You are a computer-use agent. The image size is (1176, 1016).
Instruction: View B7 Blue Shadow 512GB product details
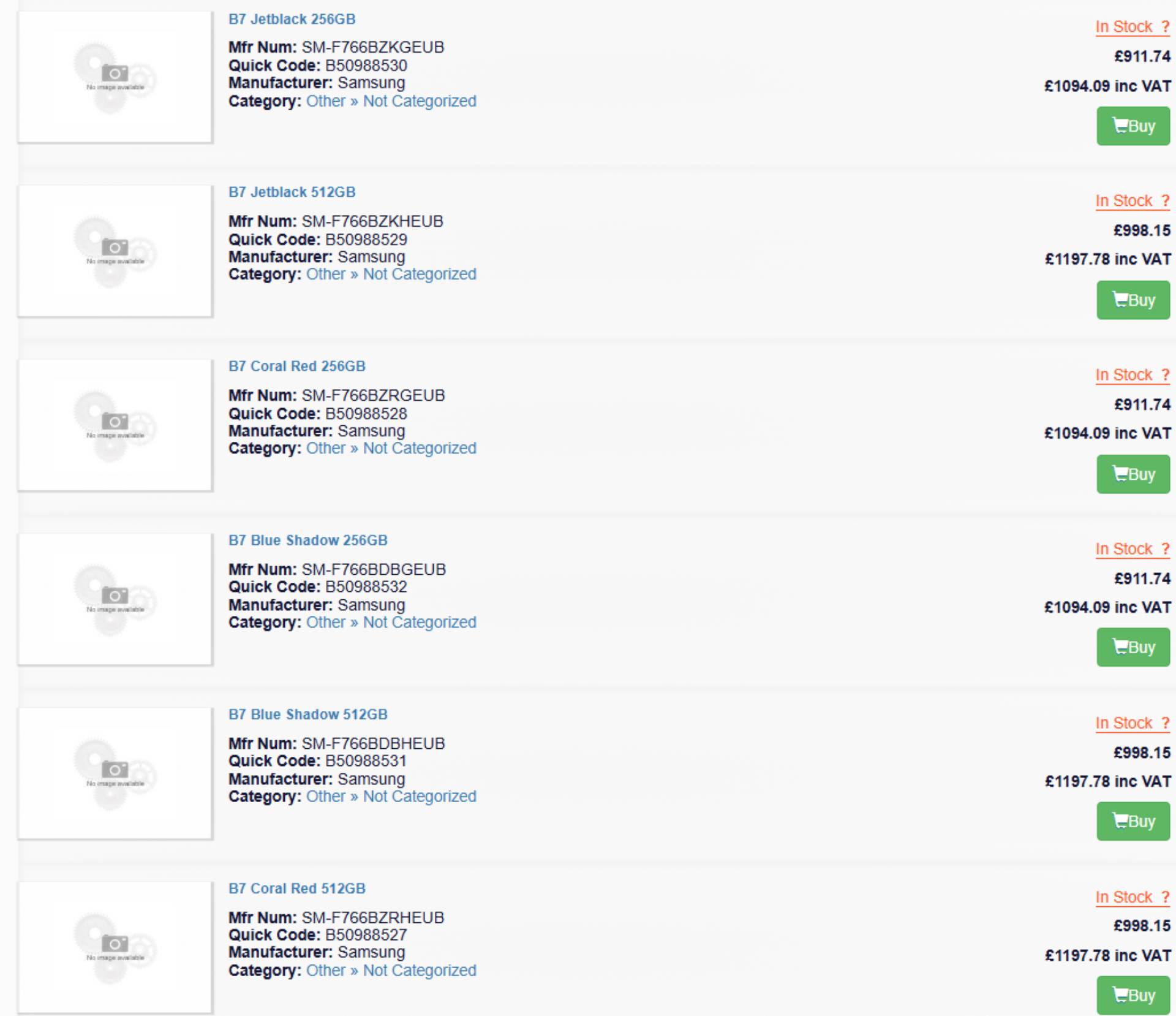coord(307,715)
